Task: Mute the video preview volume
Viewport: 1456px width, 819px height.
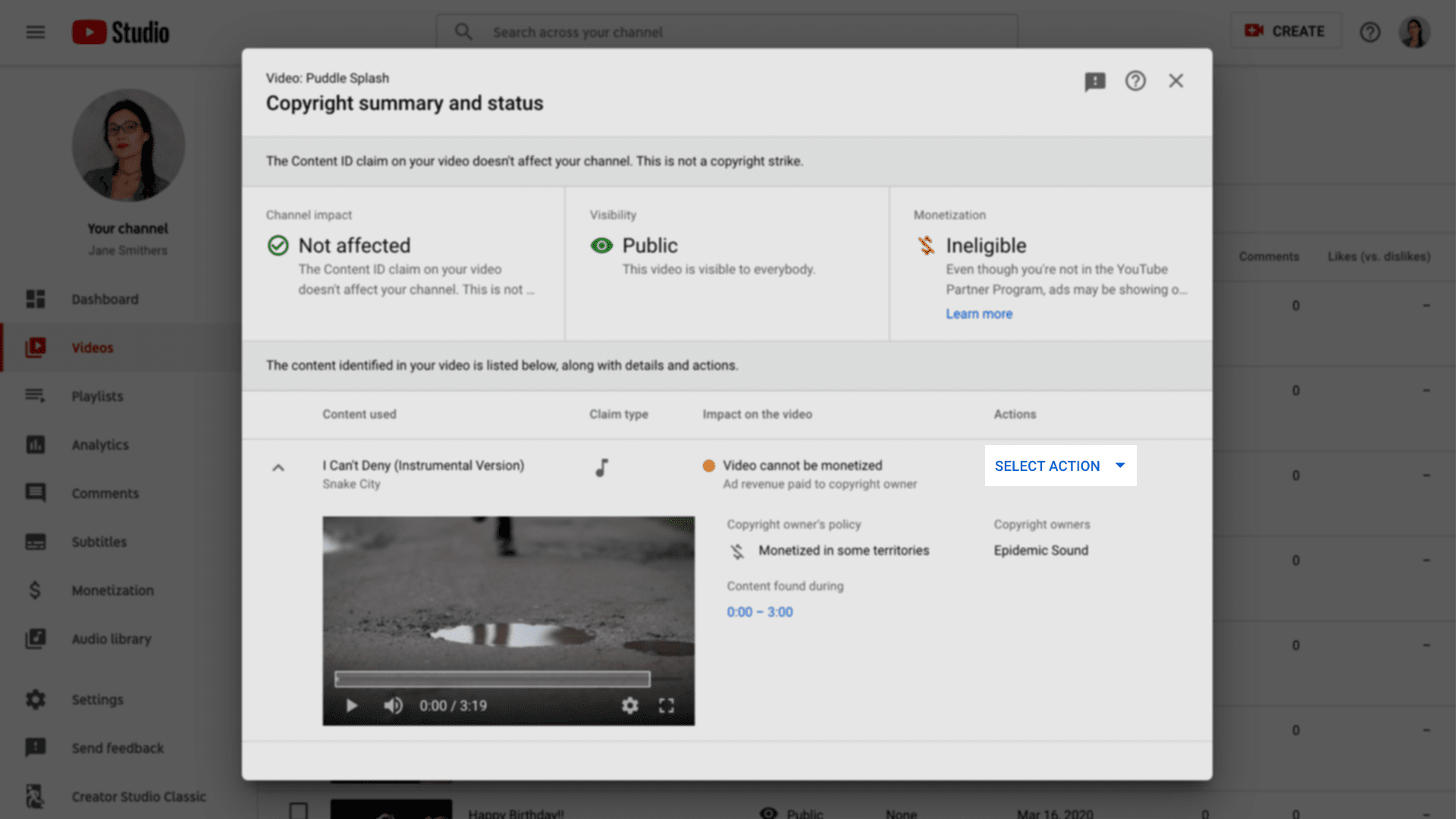Action: pos(393,706)
